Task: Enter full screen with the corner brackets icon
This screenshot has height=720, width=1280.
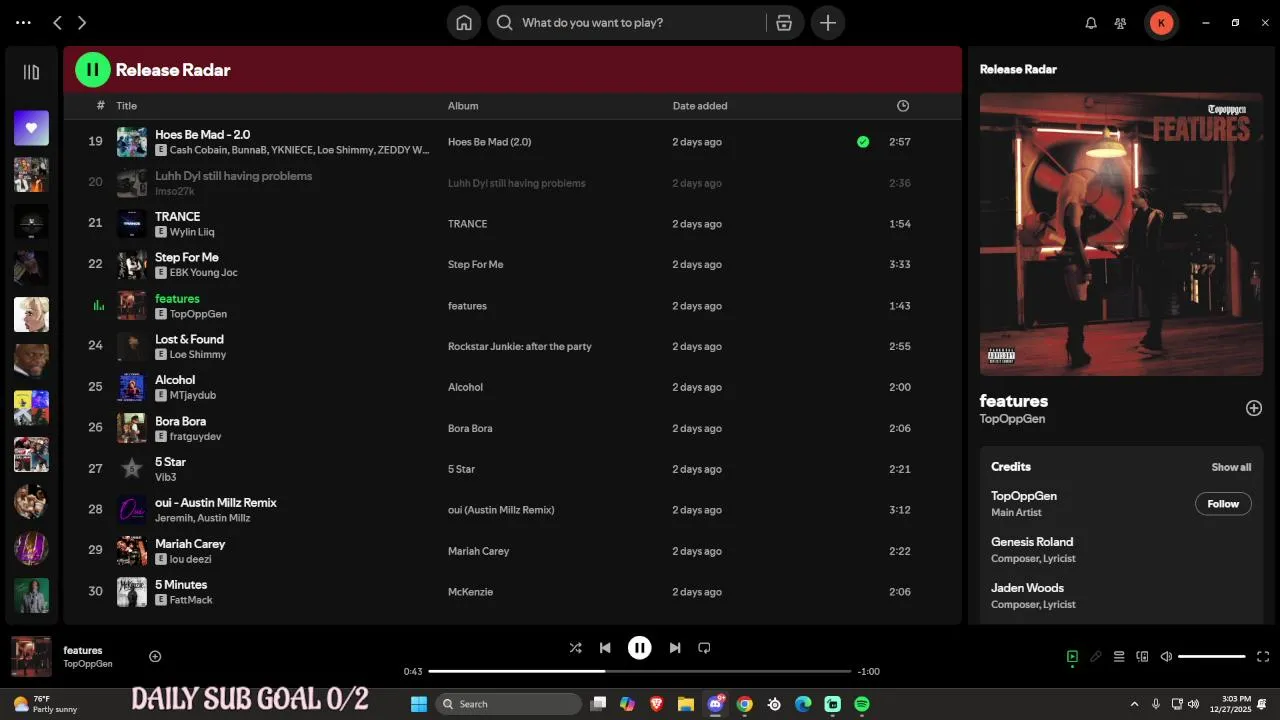Action: click(1263, 657)
